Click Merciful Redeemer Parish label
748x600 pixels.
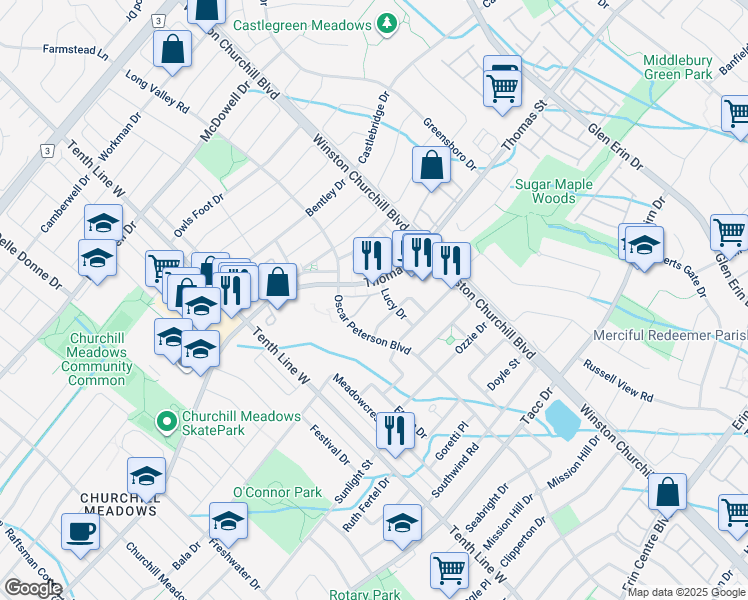670,335
